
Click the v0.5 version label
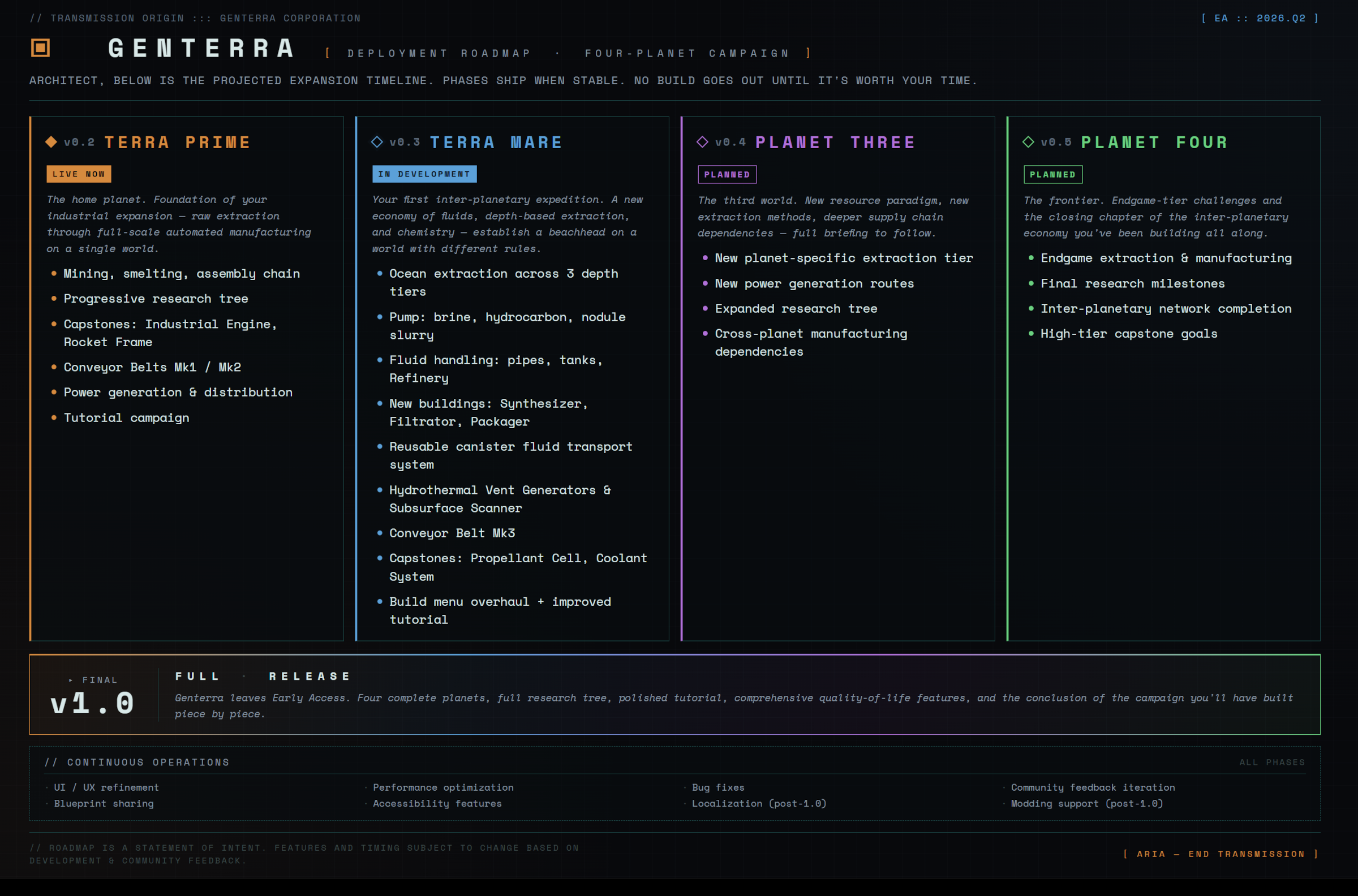tap(1056, 143)
